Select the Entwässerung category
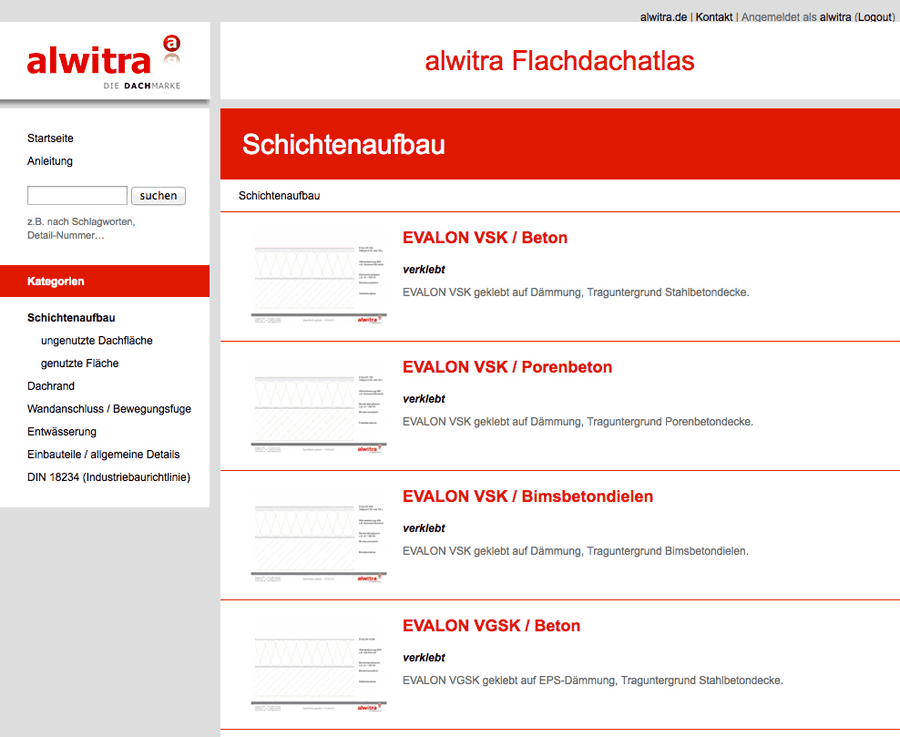This screenshot has height=737, width=900. pyautogui.click(x=62, y=432)
